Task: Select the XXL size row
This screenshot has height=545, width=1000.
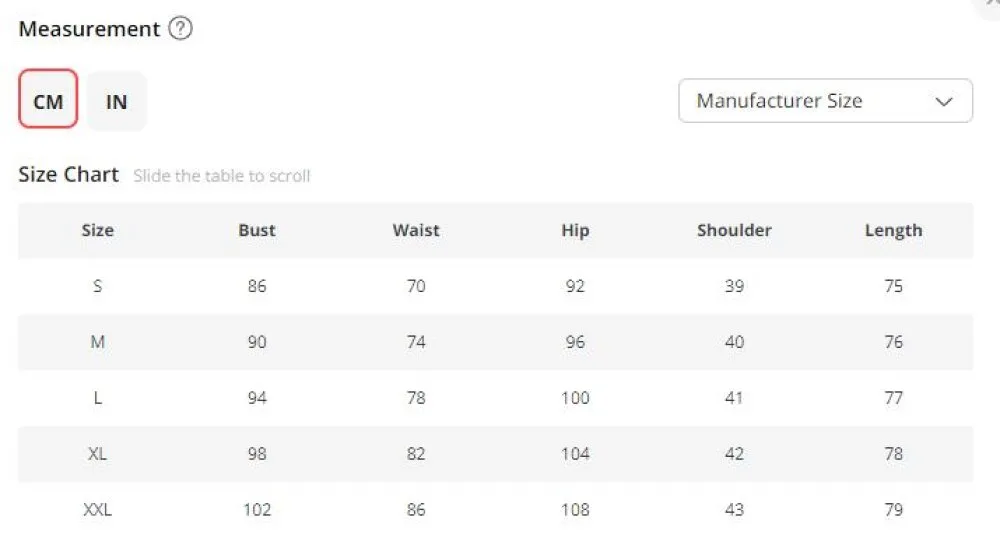Action: (496, 510)
